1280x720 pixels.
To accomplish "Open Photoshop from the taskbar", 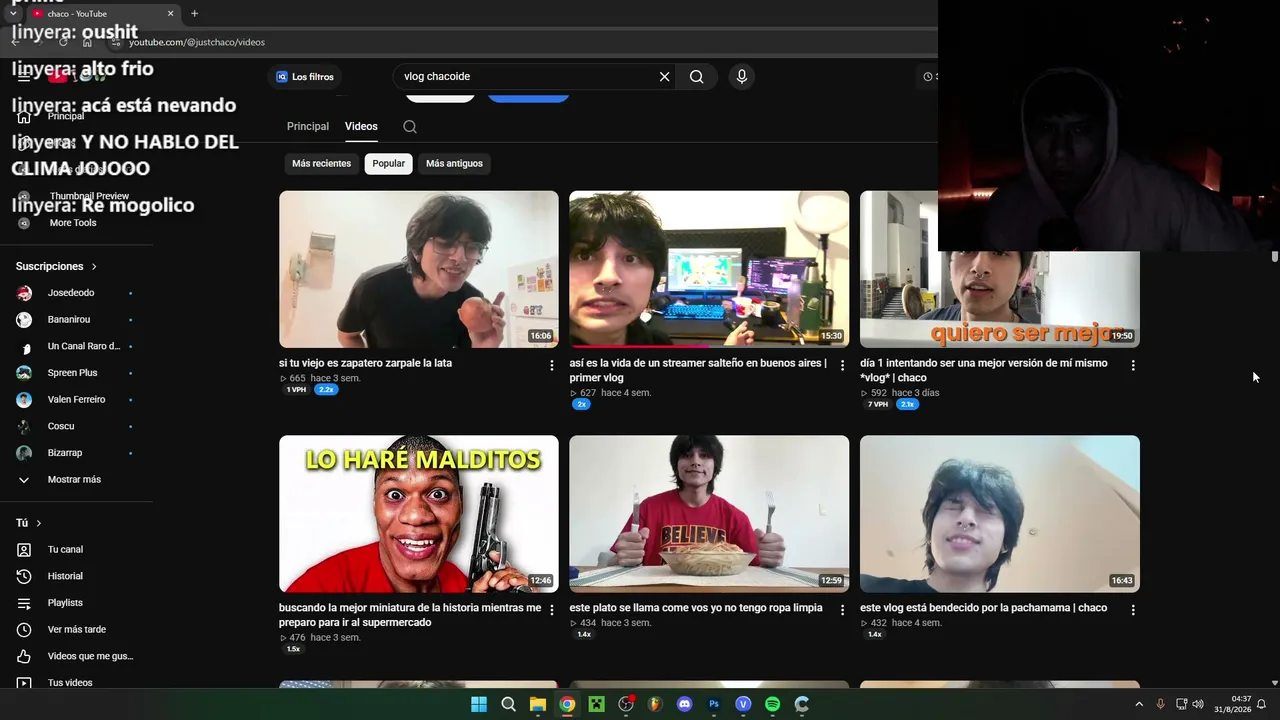I will coord(713,704).
